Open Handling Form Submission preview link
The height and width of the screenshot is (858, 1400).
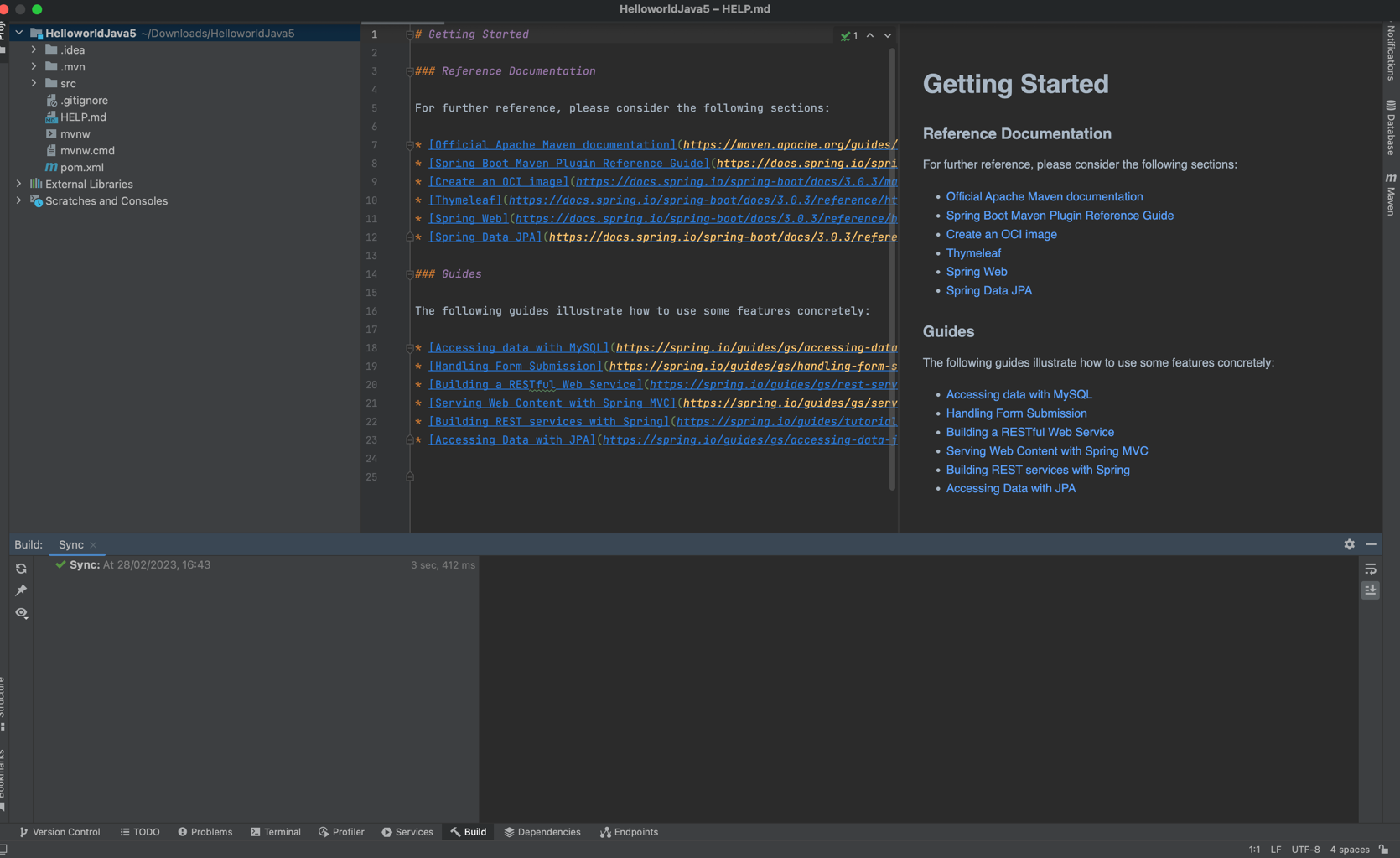pyautogui.click(x=1016, y=413)
